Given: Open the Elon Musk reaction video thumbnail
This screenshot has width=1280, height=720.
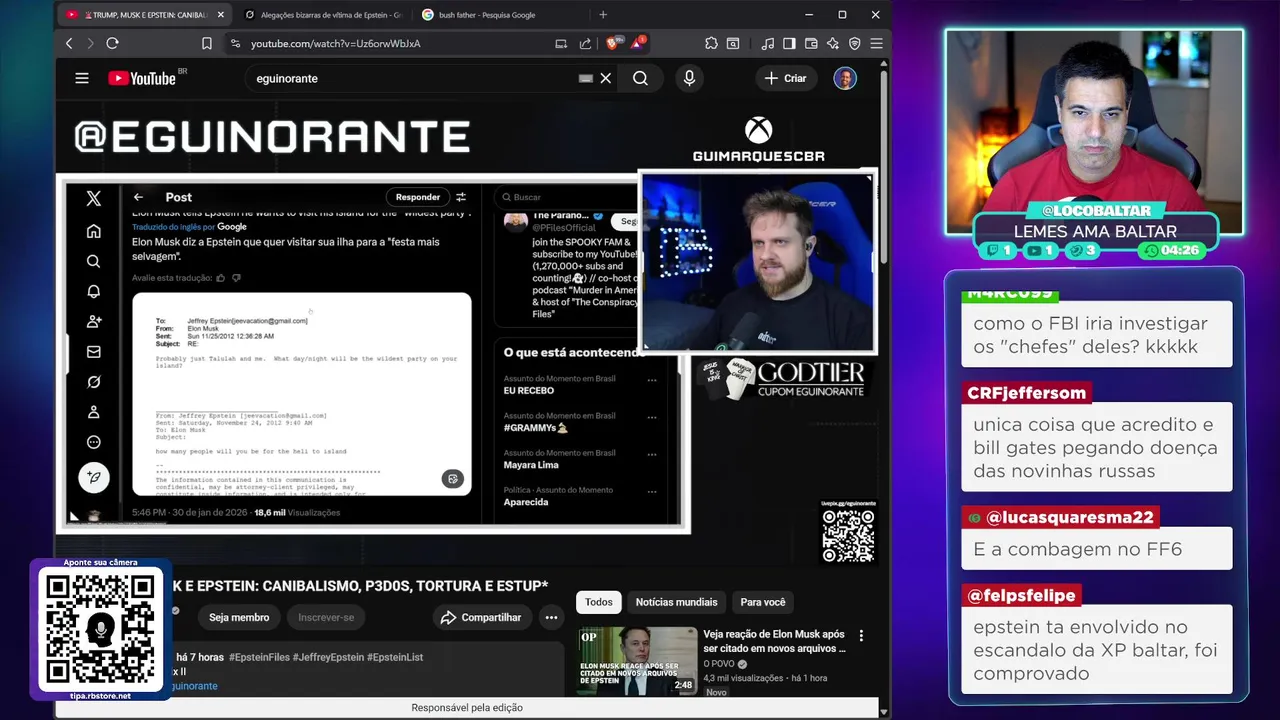Looking at the screenshot, I should pyautogui.click(x=637, y=660).
